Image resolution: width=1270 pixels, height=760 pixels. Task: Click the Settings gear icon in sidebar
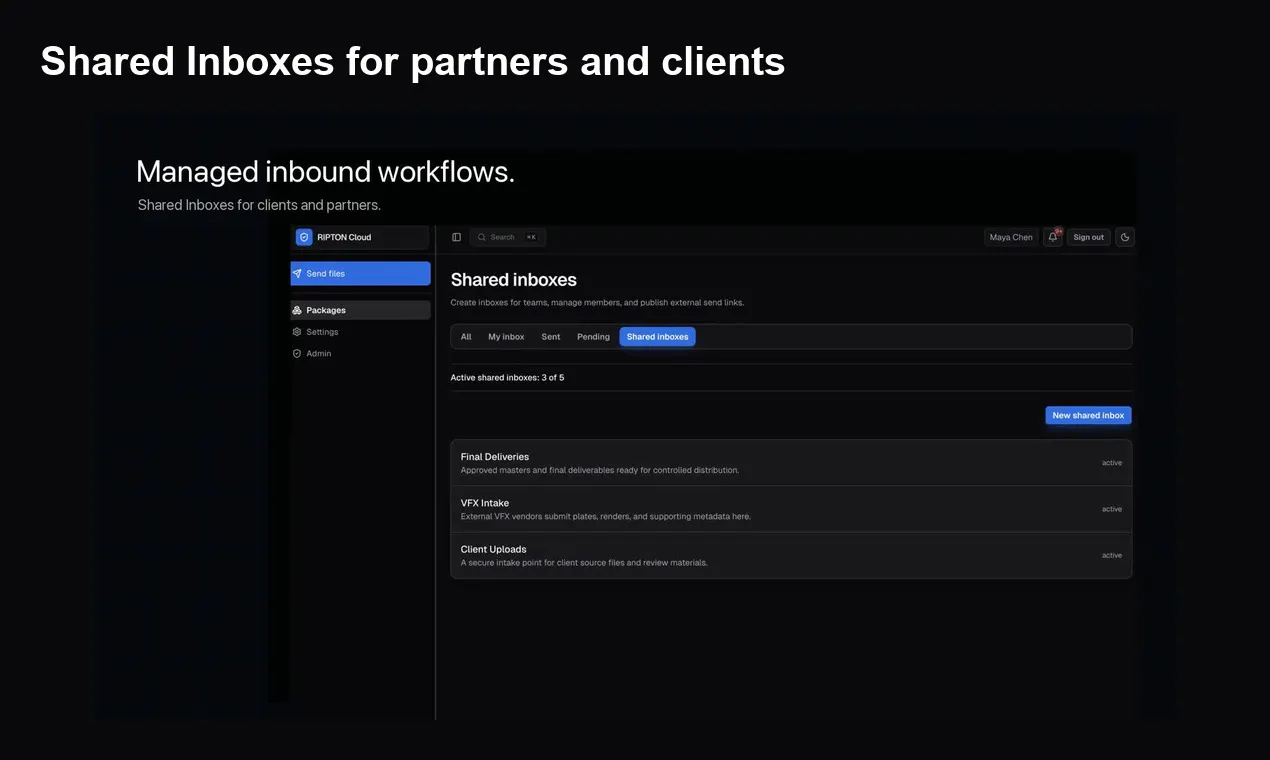pyautogui.click(x=297, y=332)
